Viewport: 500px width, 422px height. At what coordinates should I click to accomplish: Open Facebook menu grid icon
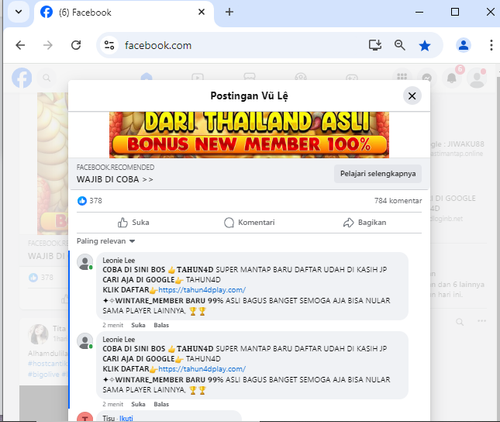pos(402,77)
